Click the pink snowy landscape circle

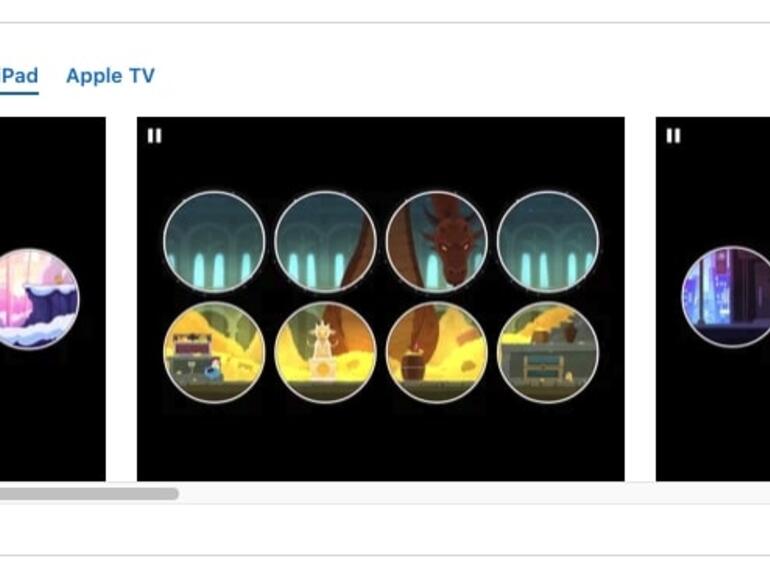click(x=39, y=299)
